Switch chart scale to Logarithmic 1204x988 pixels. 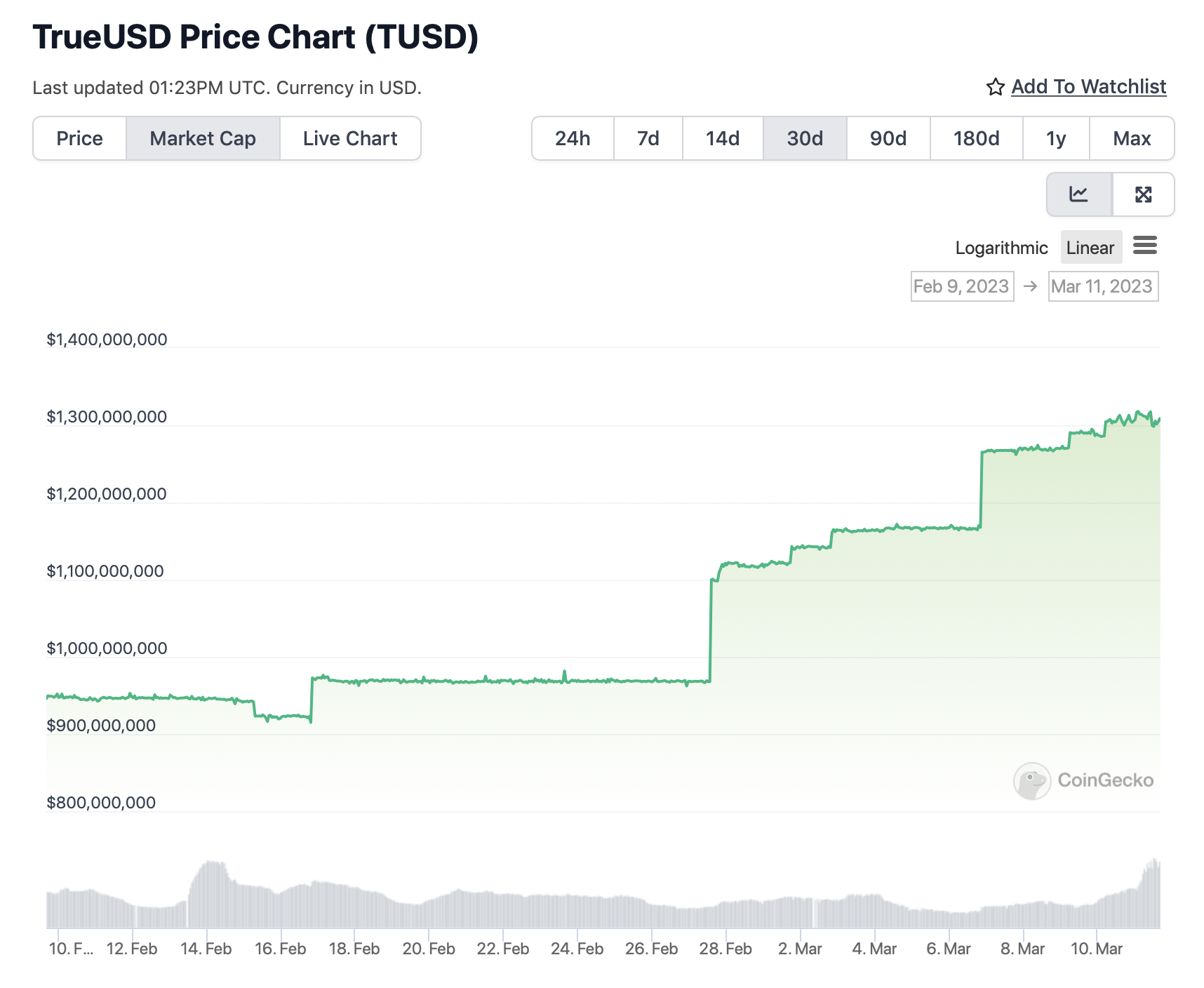pos(1001,248)
